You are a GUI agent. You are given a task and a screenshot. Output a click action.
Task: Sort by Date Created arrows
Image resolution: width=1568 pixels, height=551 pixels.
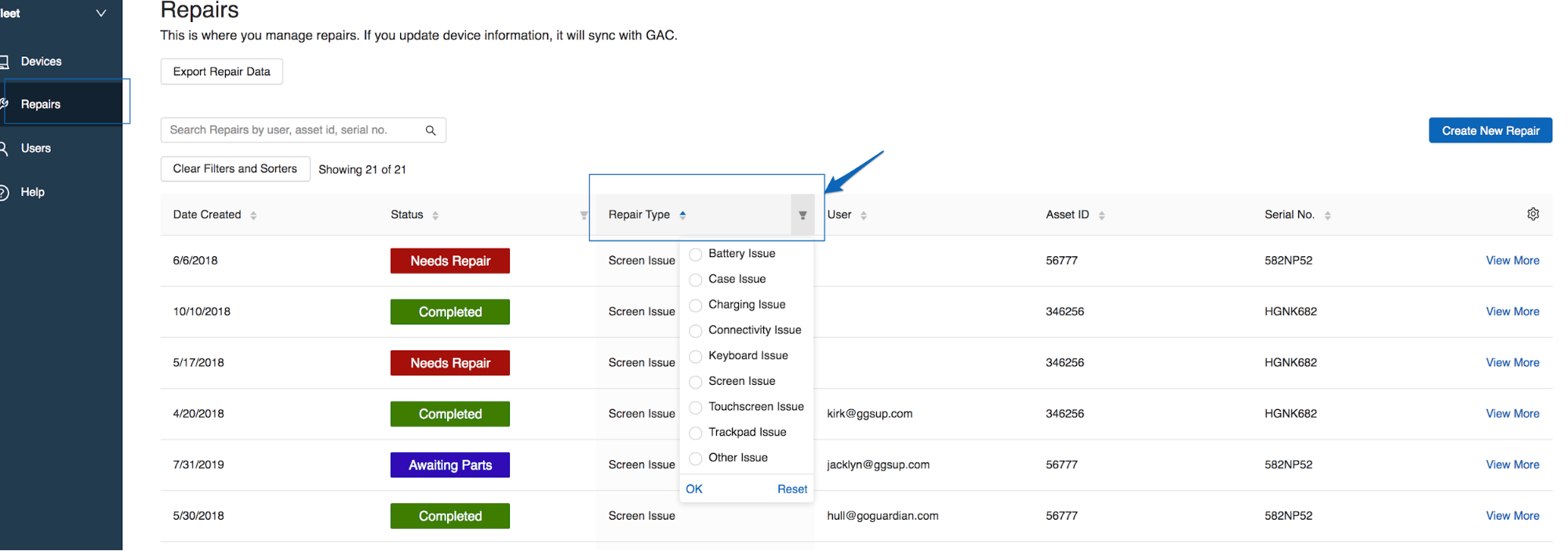(x=253, y=215)
